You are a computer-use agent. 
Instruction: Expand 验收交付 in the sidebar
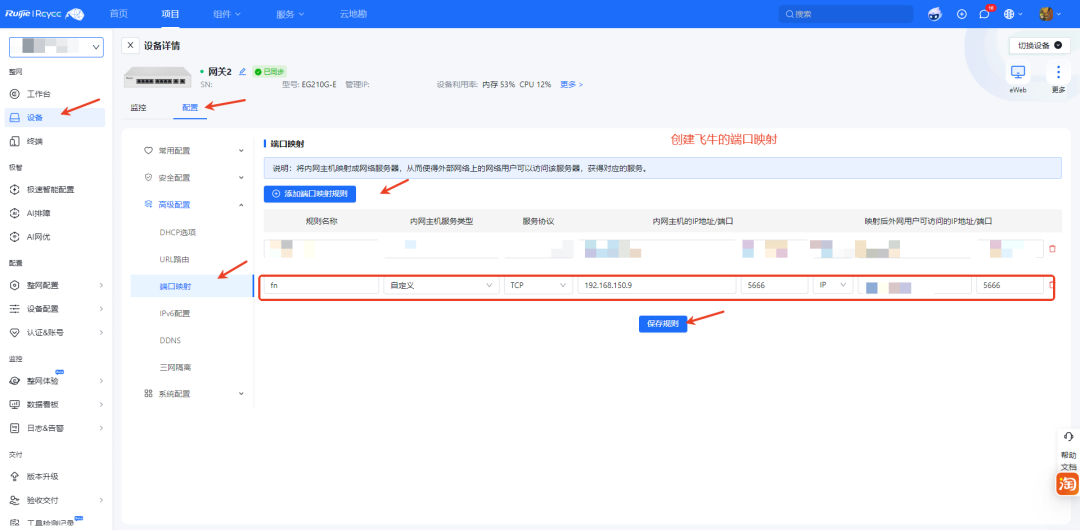(55, 500)
